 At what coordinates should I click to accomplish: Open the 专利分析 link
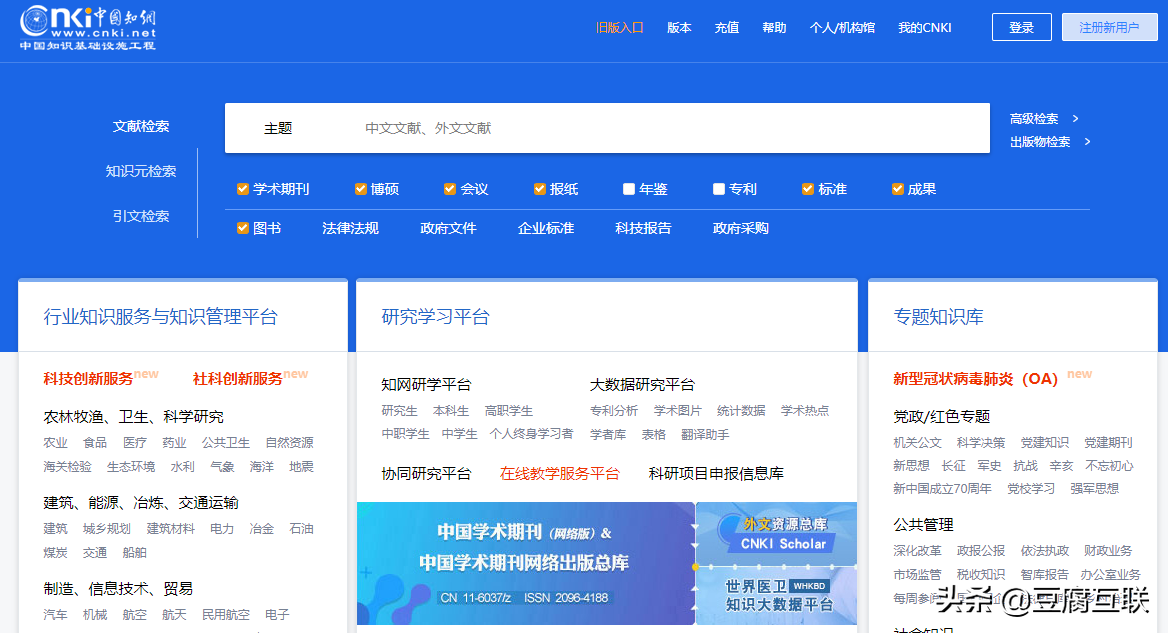(x=614, y=410)
